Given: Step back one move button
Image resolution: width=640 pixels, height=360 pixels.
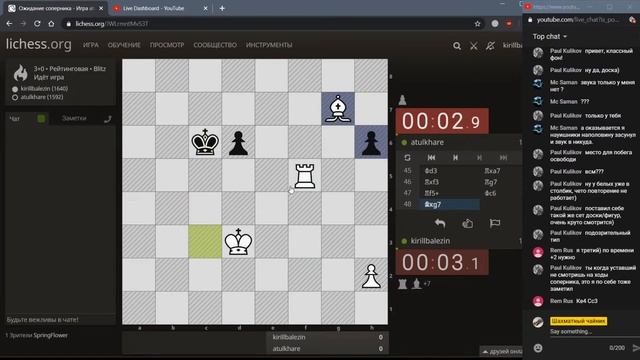Looking at the screenshot, I should pyautogui.click(x=456, y=158).
